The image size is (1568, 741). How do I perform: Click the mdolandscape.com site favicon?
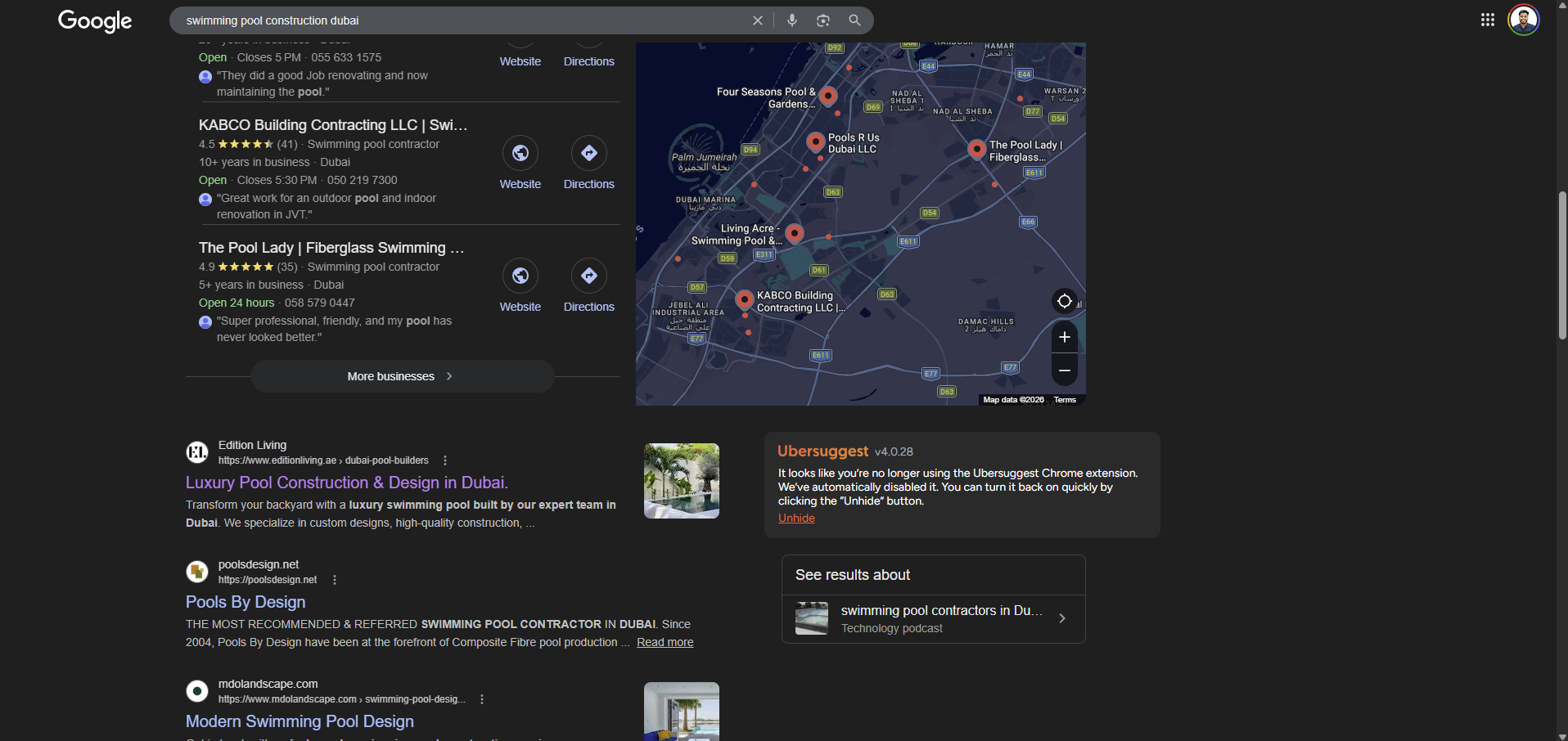tap(197, 691)
